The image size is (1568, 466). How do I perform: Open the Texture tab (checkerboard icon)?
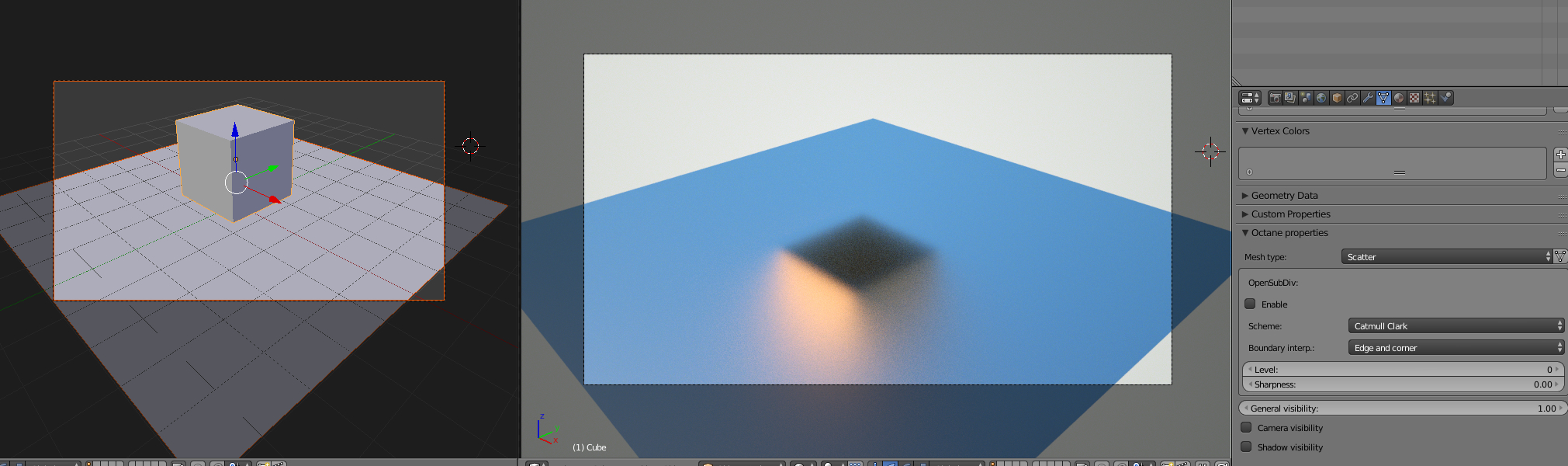1414,98
